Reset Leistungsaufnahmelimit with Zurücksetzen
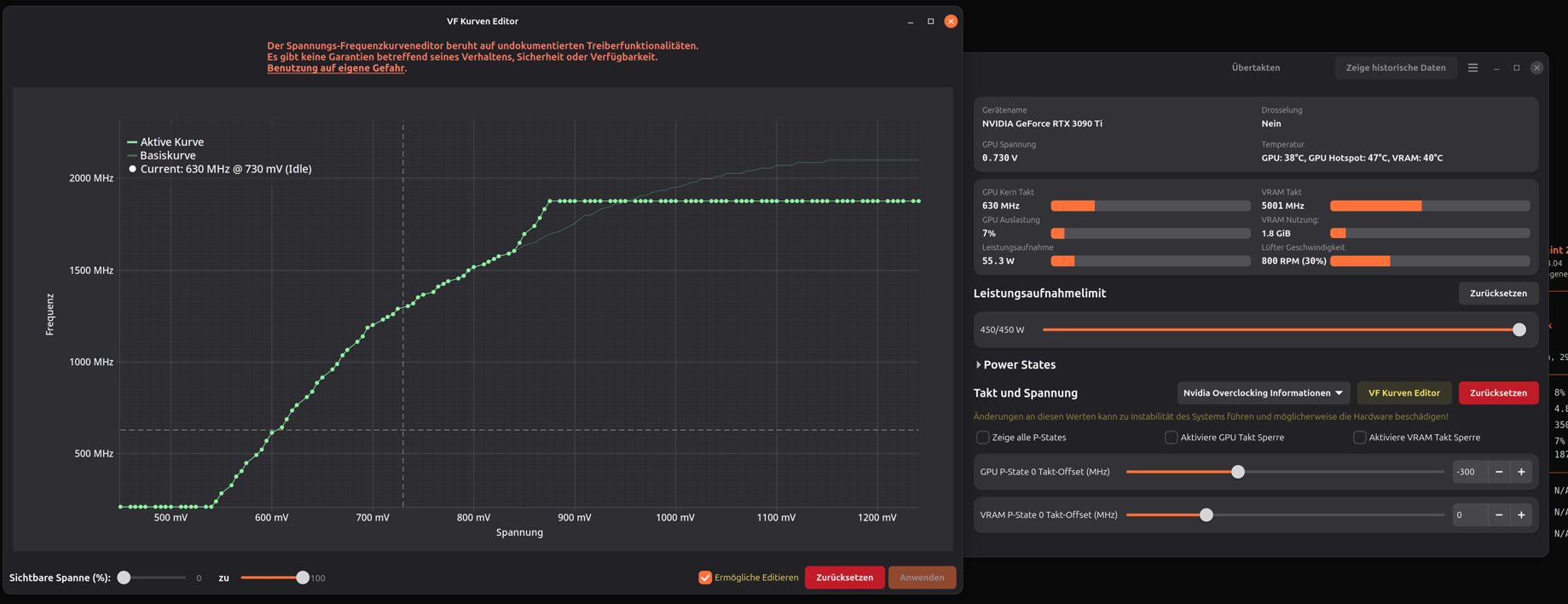1568x604 pixels. click(x=1498, y=293)
